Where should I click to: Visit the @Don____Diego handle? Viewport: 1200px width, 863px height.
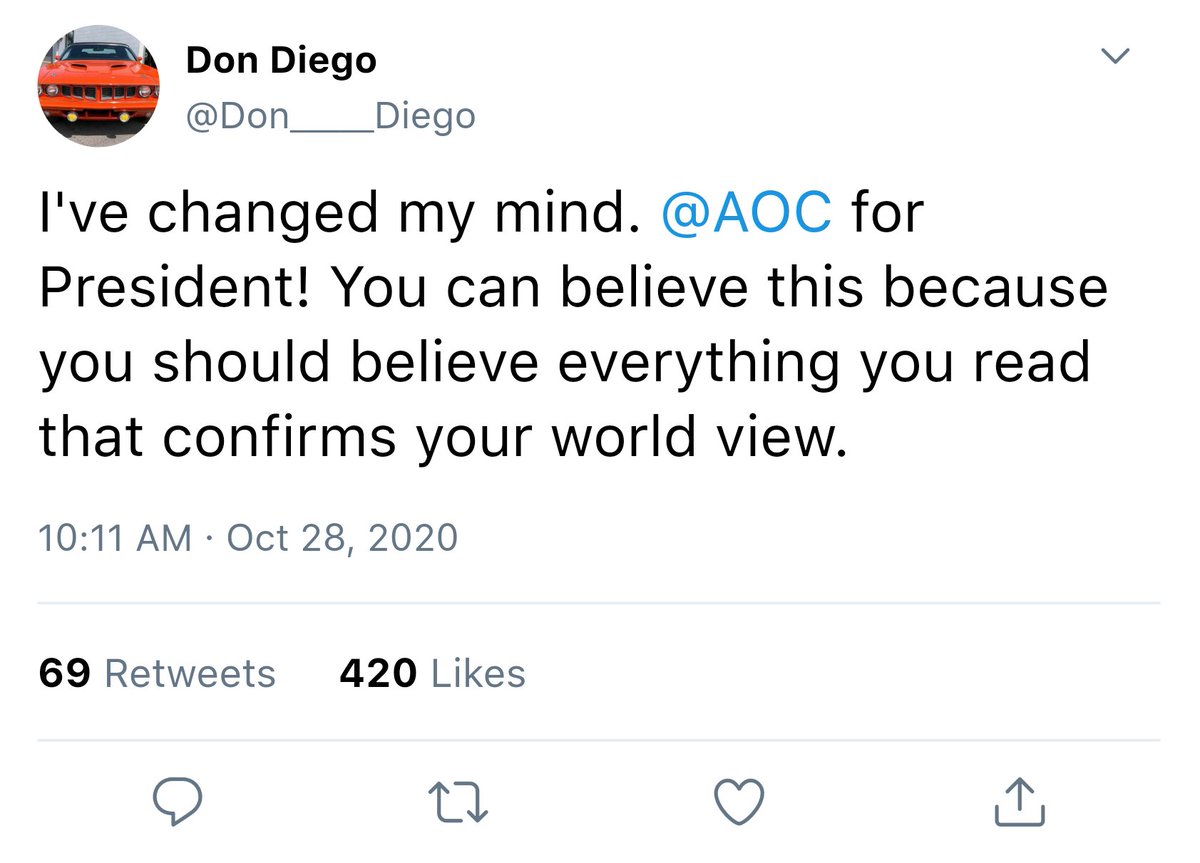click(x=331, y=117)
